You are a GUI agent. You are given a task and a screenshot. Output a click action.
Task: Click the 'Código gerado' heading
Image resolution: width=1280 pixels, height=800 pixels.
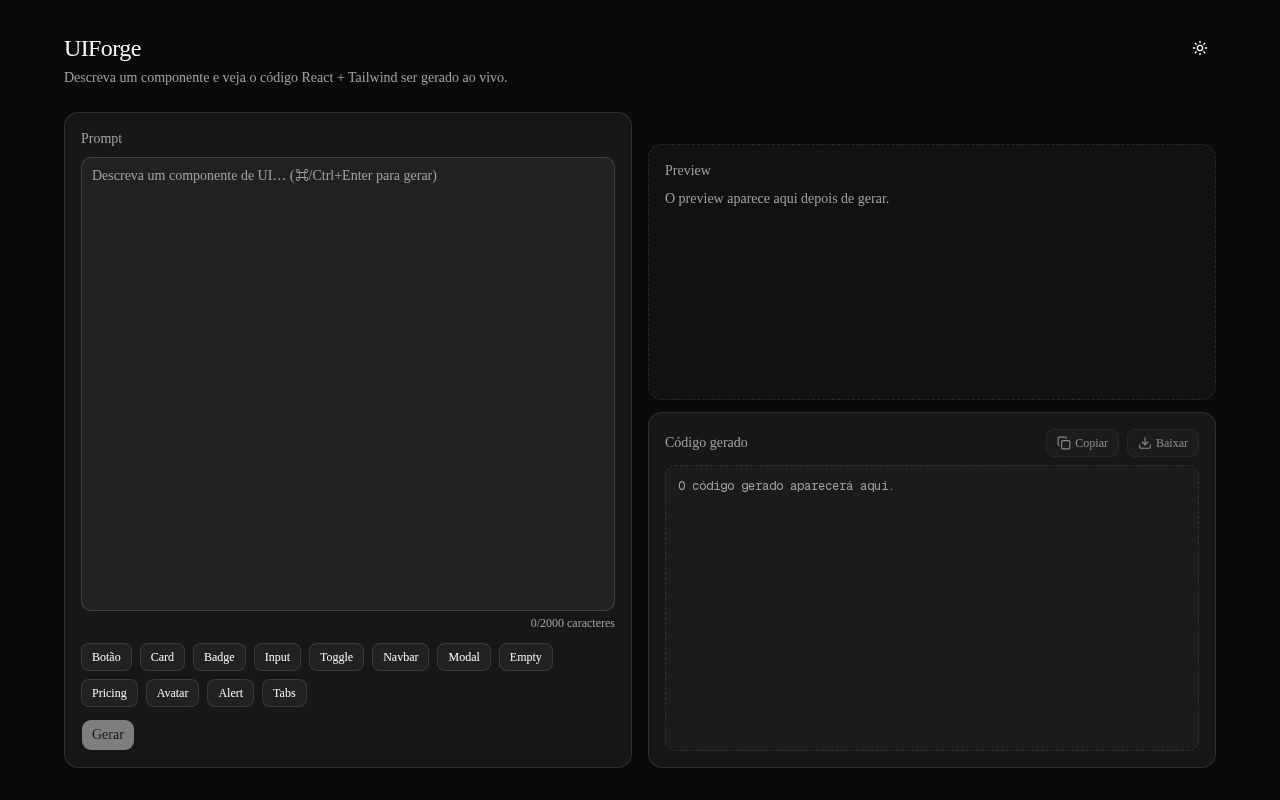[x=706, y=443]
